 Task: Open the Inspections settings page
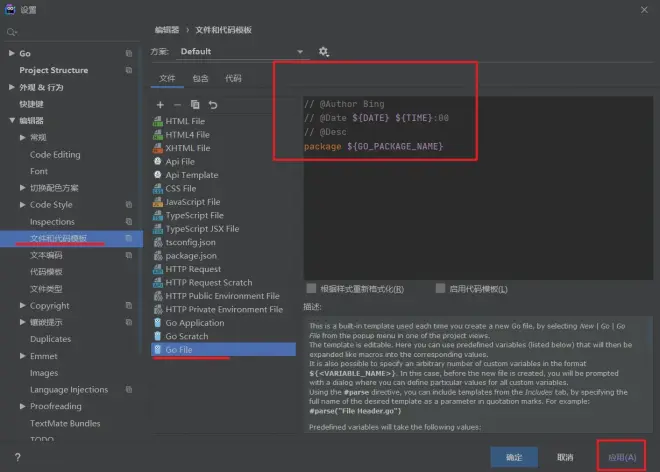pos(52,221)
